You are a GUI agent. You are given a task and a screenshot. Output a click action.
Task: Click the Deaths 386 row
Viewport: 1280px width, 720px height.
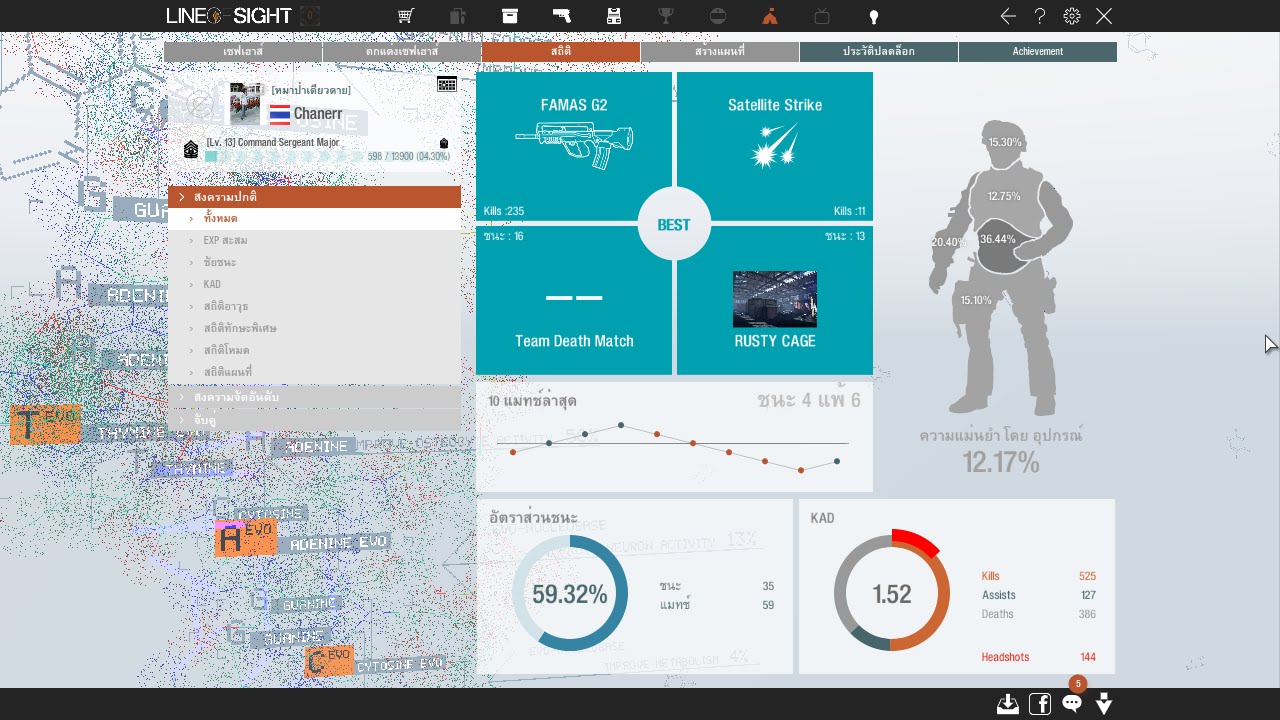point(1039,614)
